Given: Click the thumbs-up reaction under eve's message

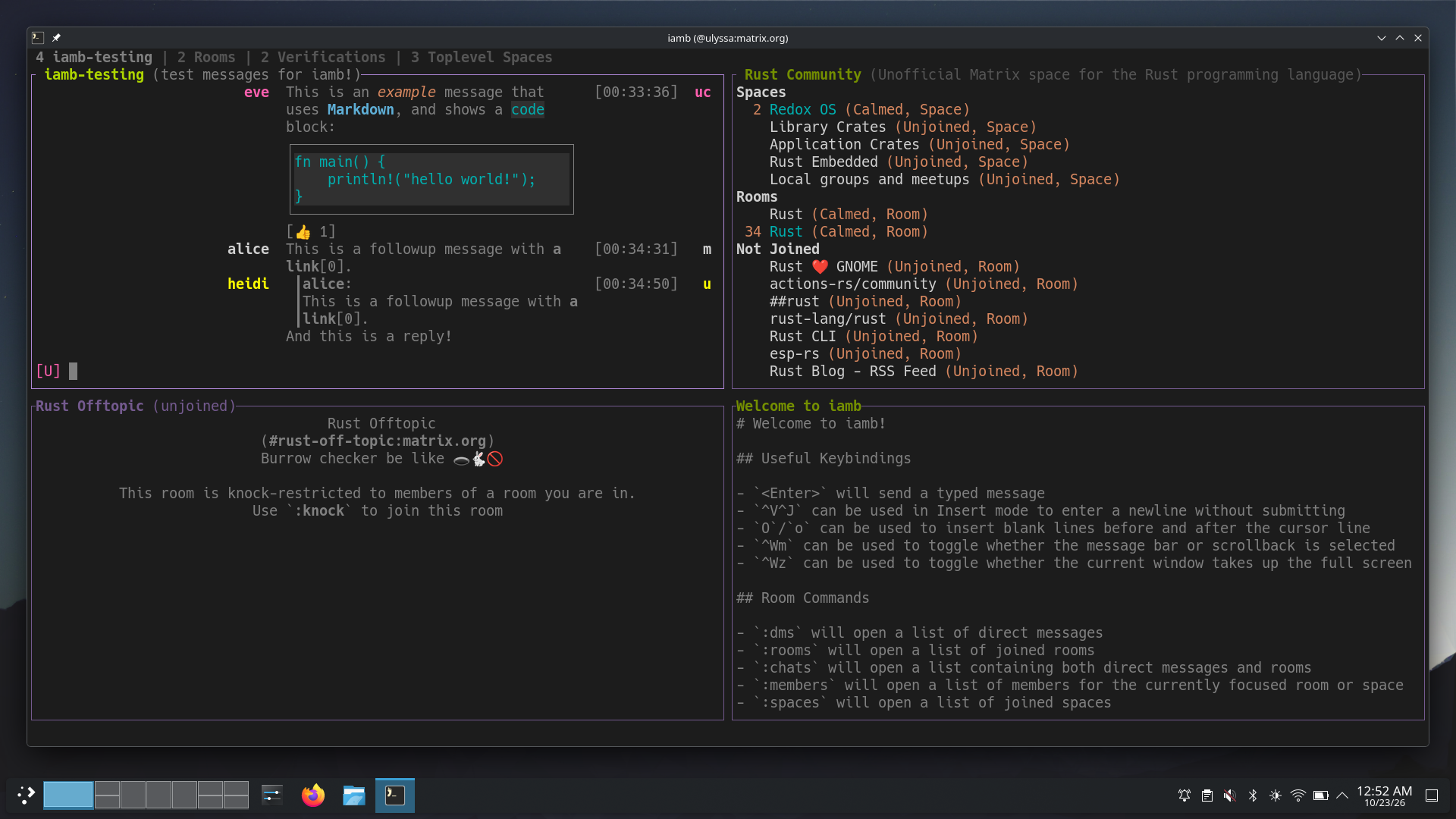Looking at the screenshot, I should [311, 232].
